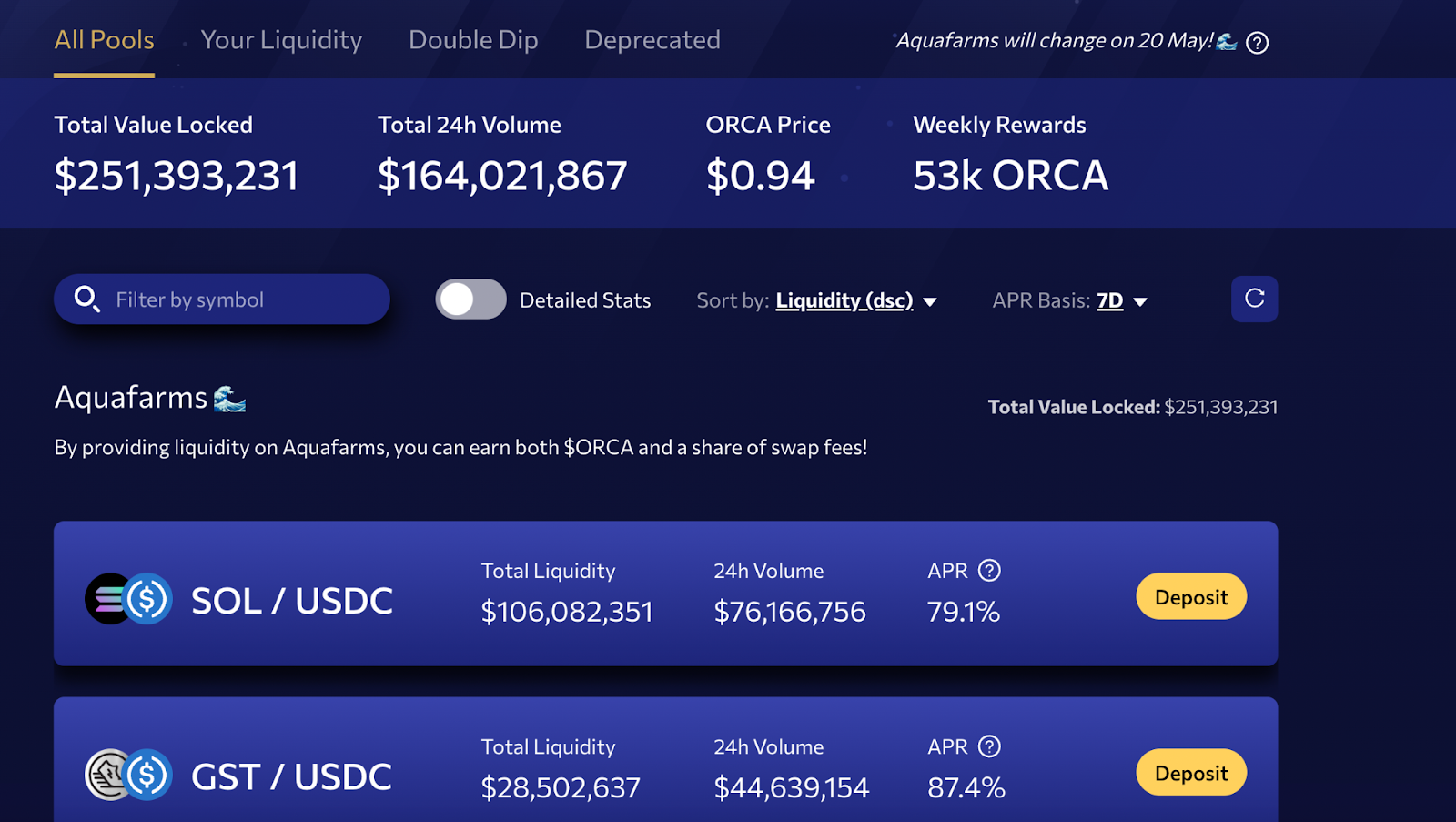The width and height of the screenshot is (1456, 822).
Task: Click the Filter by symbol input field
Action: (222, 299)
